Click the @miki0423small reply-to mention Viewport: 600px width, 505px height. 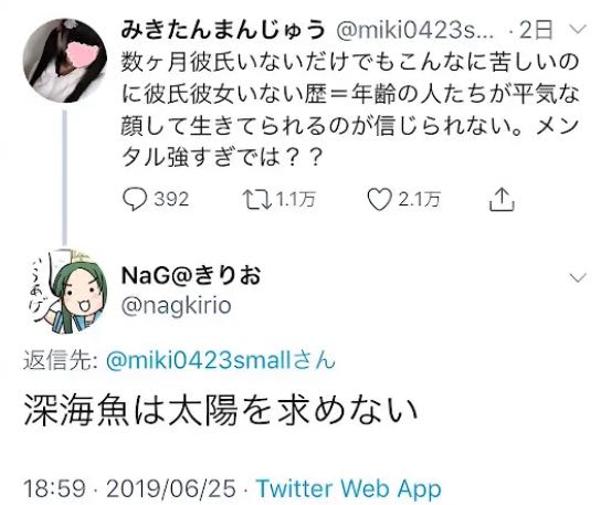click(x=220, y=360)
